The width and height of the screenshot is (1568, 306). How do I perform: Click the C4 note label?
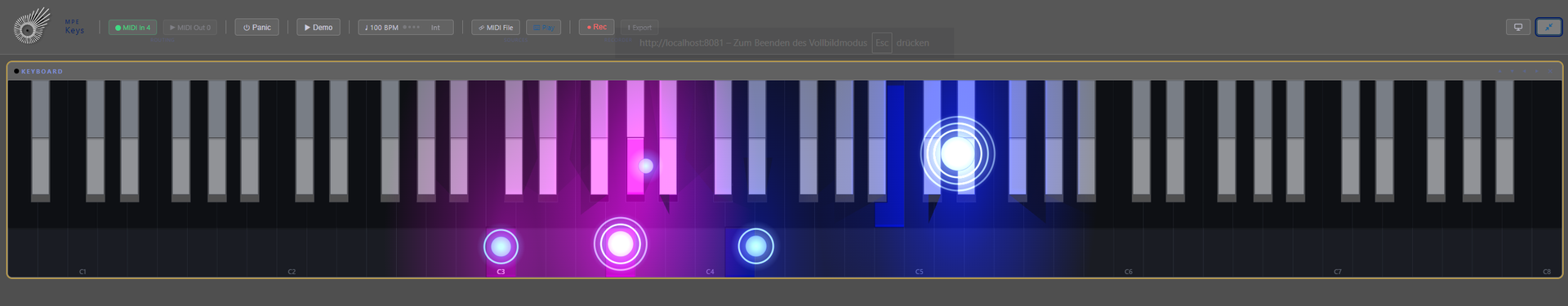[710, 272]
